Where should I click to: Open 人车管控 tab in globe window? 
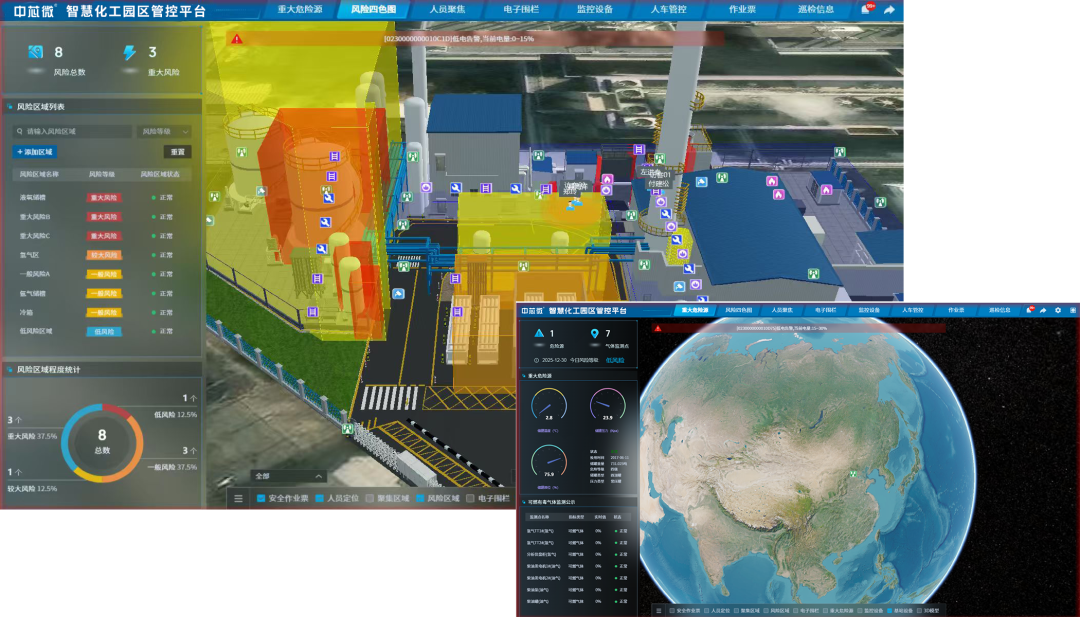(x=912, y=311)
